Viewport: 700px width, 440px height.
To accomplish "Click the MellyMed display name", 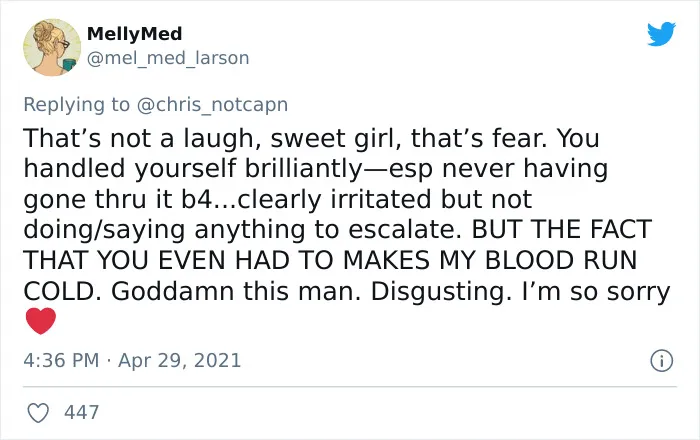I will [134, 34].
